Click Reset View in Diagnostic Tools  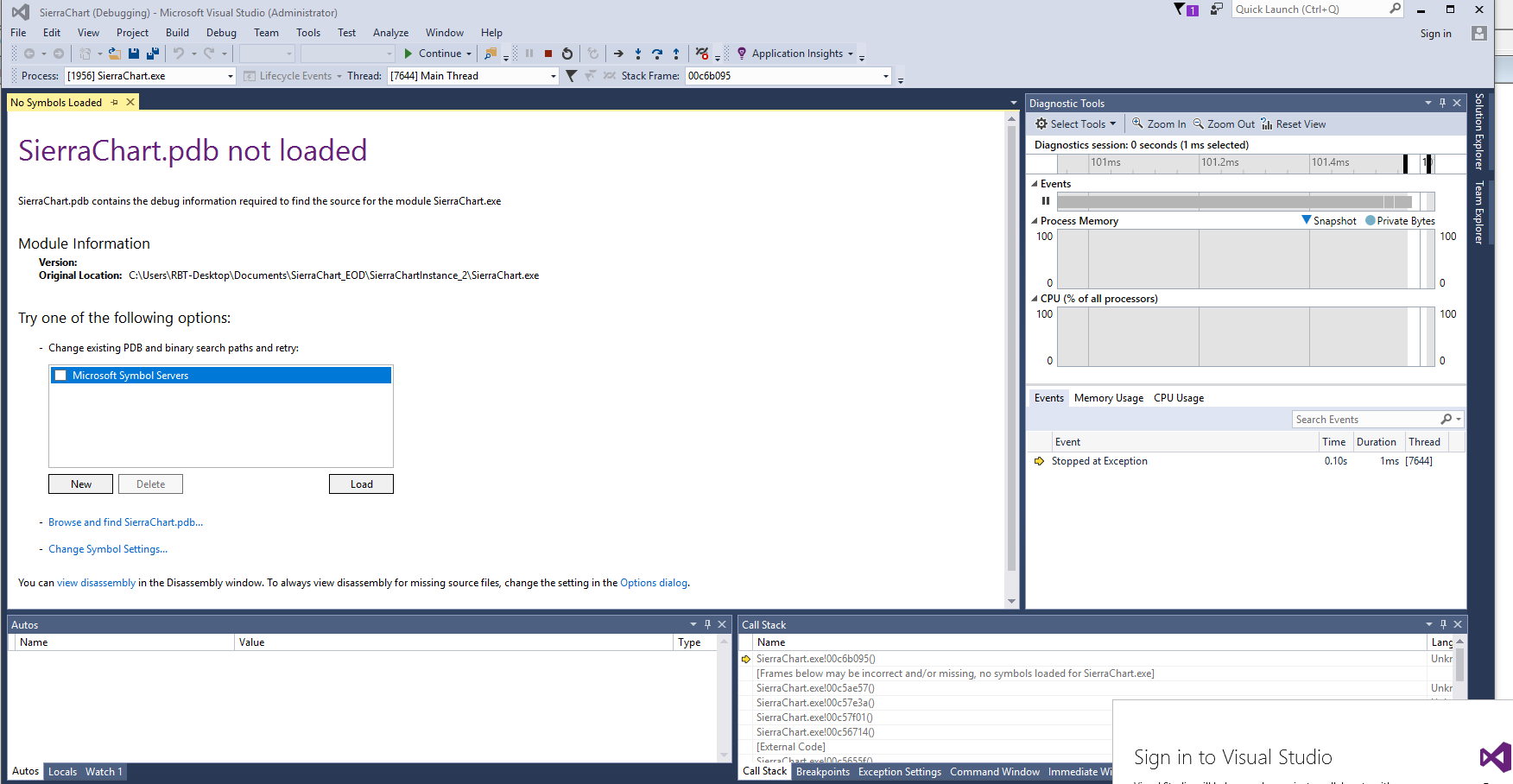click(1294, 124)
